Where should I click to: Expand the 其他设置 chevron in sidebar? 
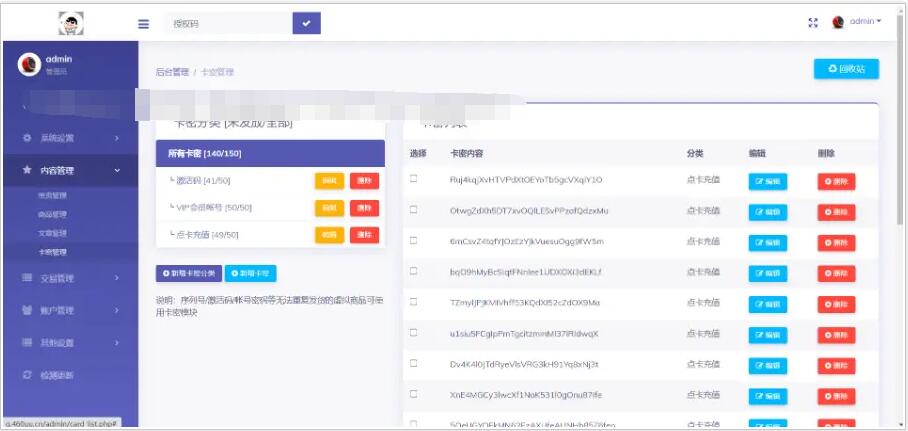point(116,343)
